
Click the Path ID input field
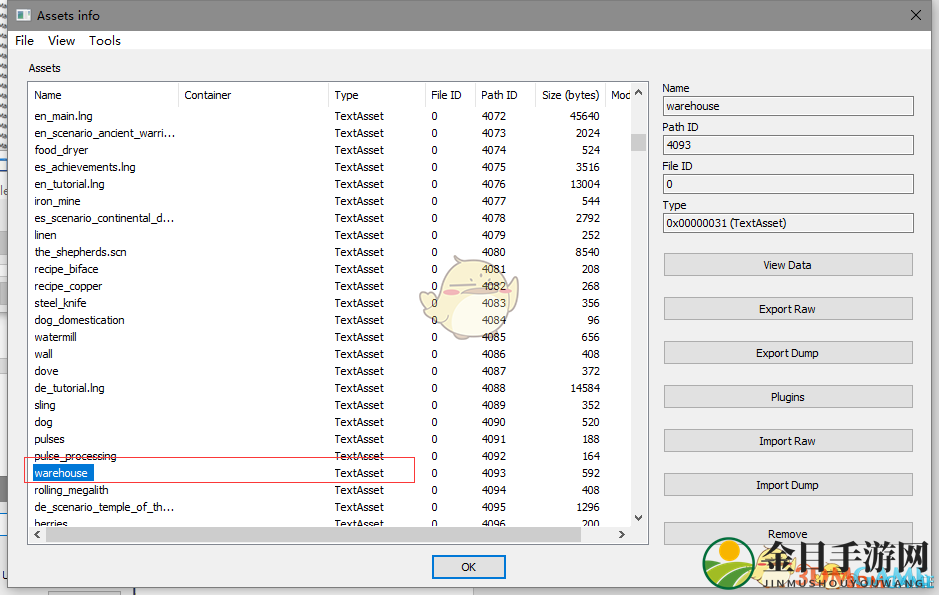coord(787,145)
